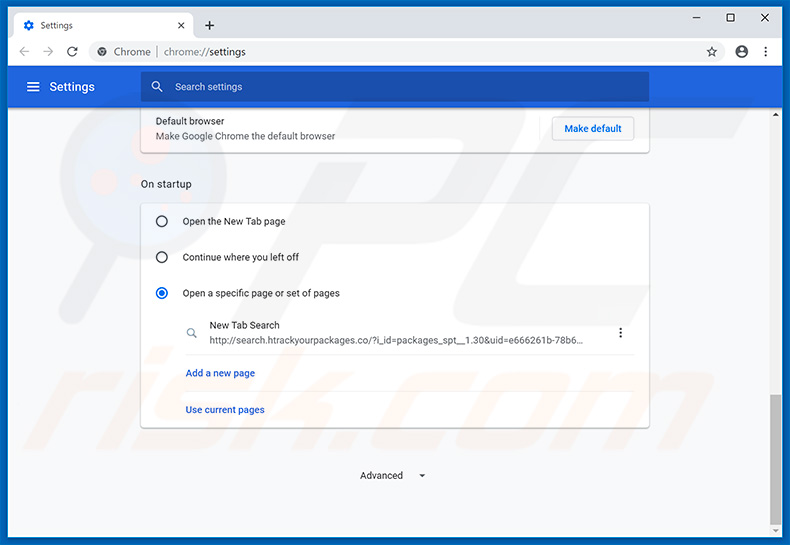Click Make default button

(592, 128)
